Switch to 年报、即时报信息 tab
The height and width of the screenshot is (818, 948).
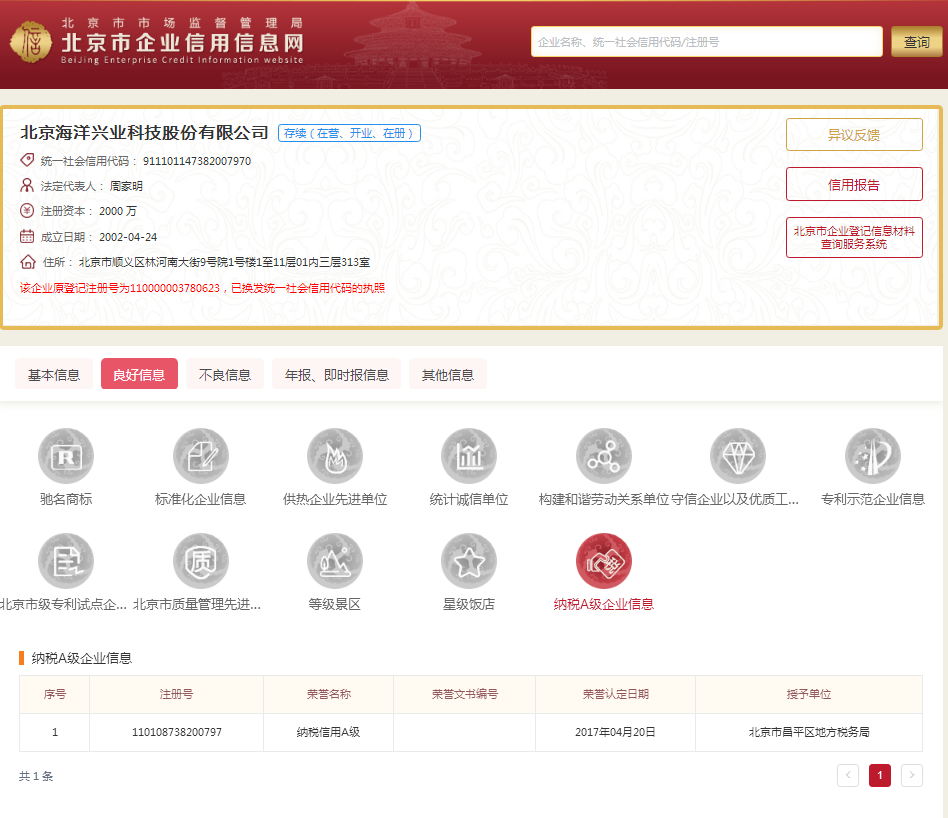[x=336, y=375]
